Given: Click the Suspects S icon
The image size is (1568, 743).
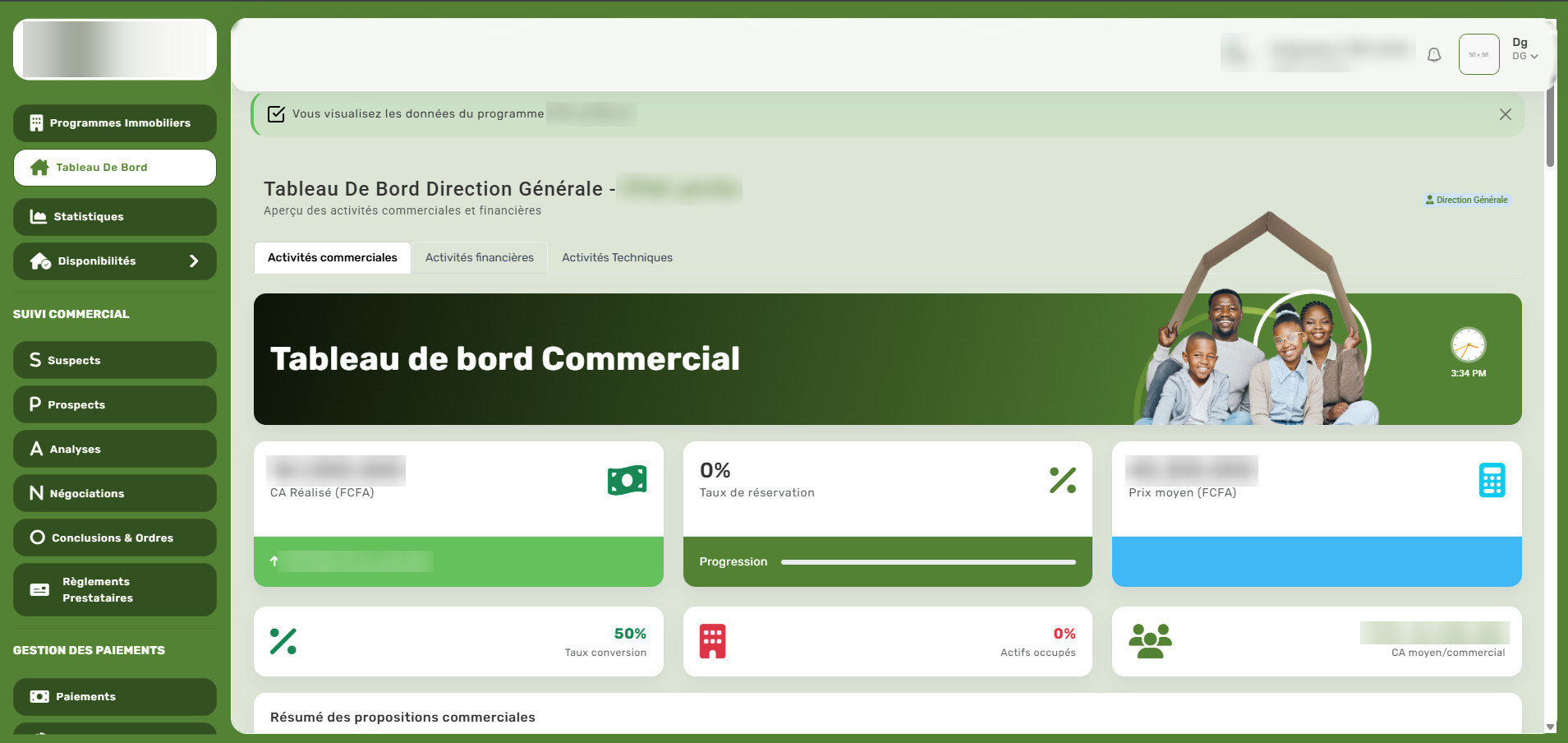Looking at the screenshot, I should point(35,360).
